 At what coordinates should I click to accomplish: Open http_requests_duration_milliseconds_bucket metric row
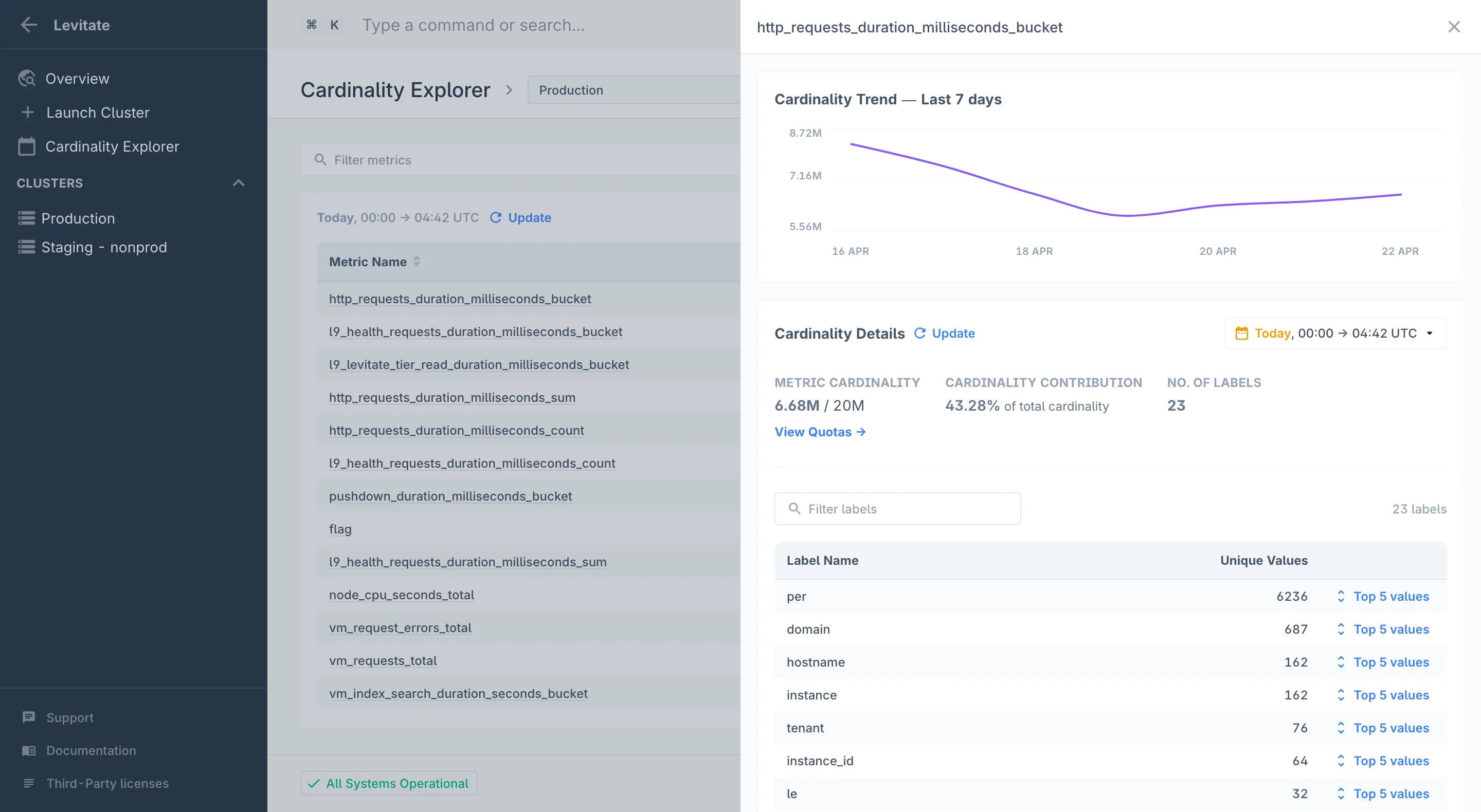[x=460, y=298]
